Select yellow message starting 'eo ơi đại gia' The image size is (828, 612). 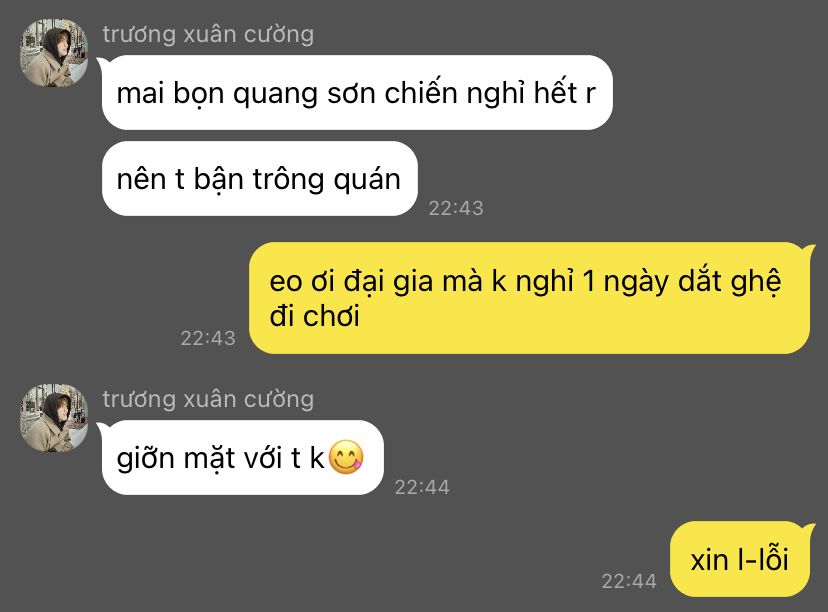(531, 298)
